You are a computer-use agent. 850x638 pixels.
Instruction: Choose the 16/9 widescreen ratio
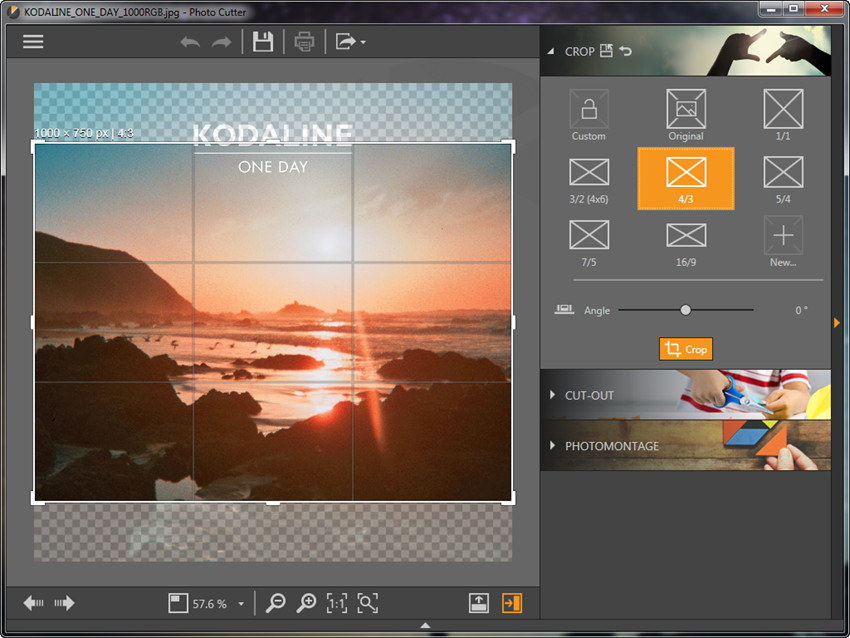686,244
